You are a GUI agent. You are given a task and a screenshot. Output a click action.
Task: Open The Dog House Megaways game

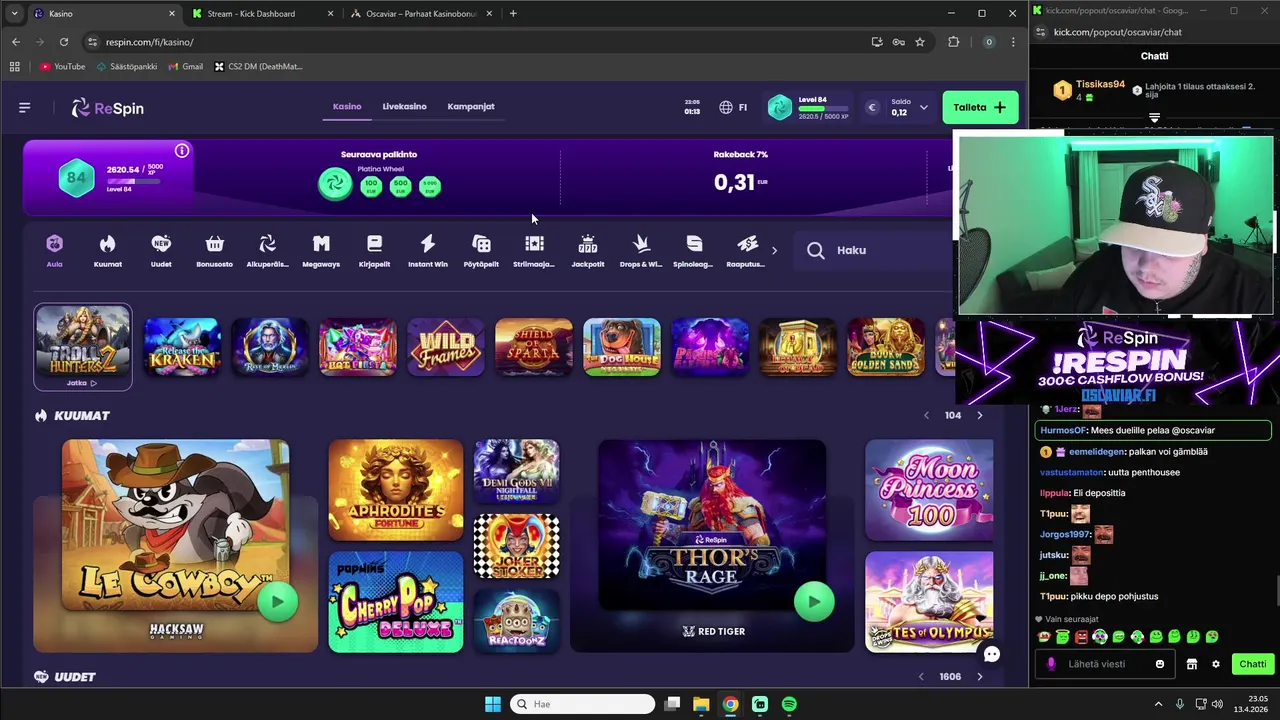pyautogui.click(x=622, y=347)
